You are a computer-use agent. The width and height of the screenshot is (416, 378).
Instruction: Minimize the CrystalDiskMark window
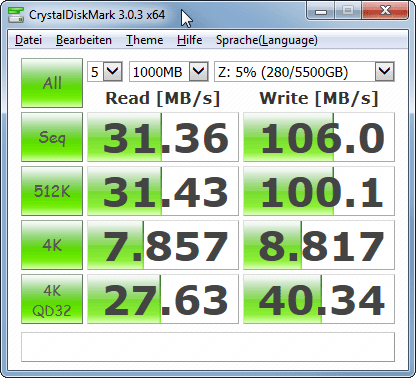[321, 11]
